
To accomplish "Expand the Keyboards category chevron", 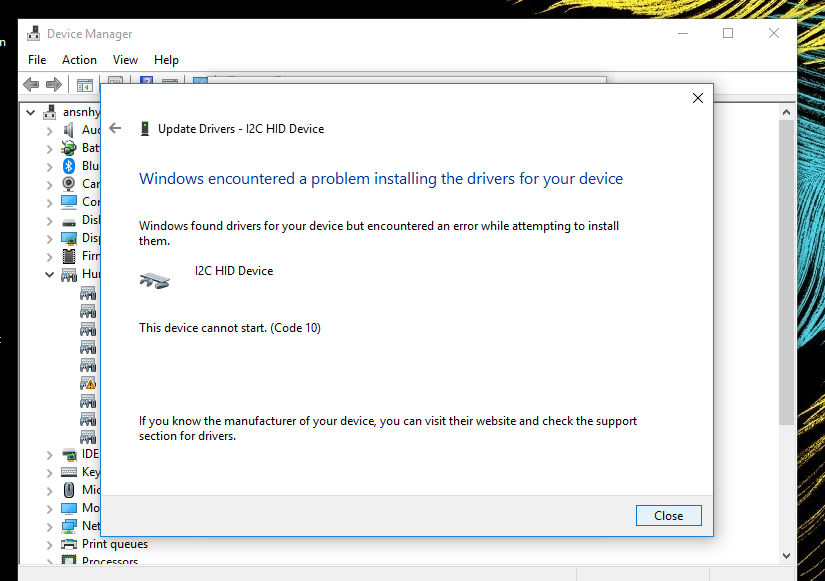I will click(x=49, y=473).
